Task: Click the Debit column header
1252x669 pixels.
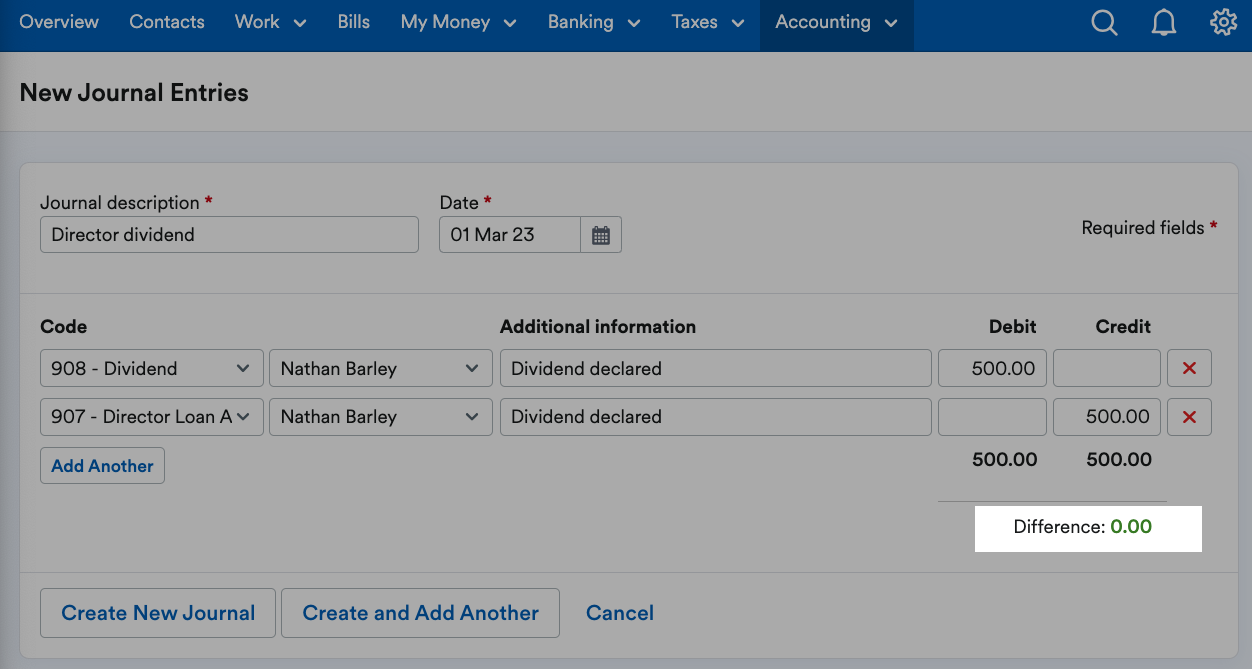Action: pyautogui.click(x=1013, y=327)
